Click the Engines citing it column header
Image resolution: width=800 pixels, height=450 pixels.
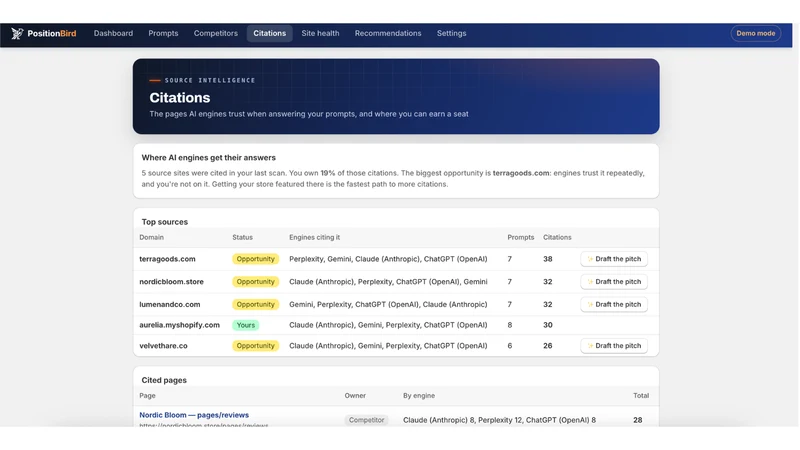pos(314,237)
